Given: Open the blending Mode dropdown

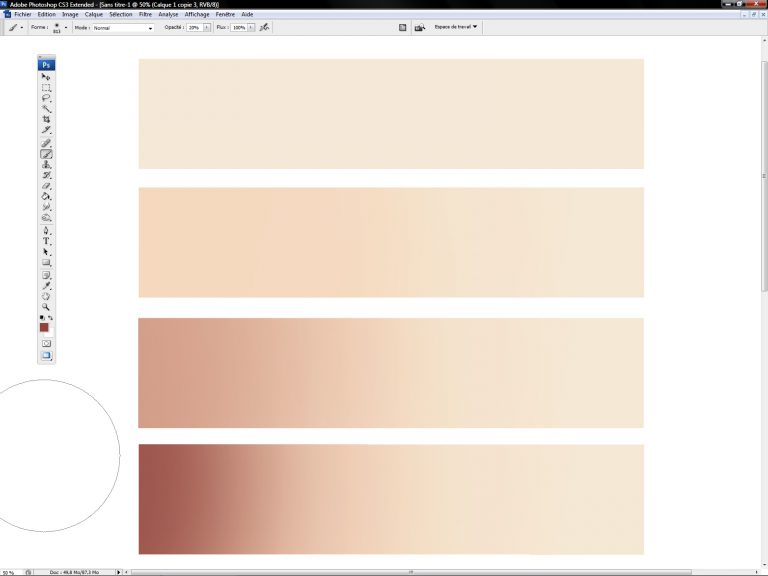Looking at the screenshot, I should pyautogui.click(x=123, y=28).
